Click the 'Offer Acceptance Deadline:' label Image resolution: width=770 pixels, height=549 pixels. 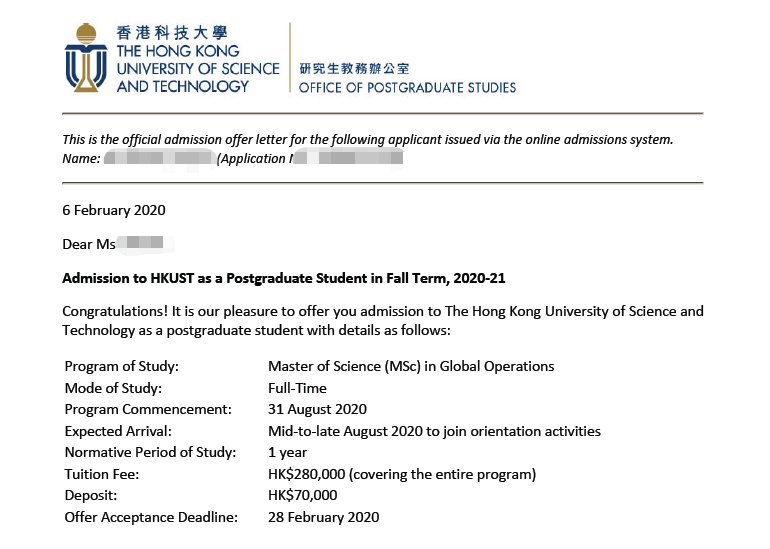tap(151, 518)
